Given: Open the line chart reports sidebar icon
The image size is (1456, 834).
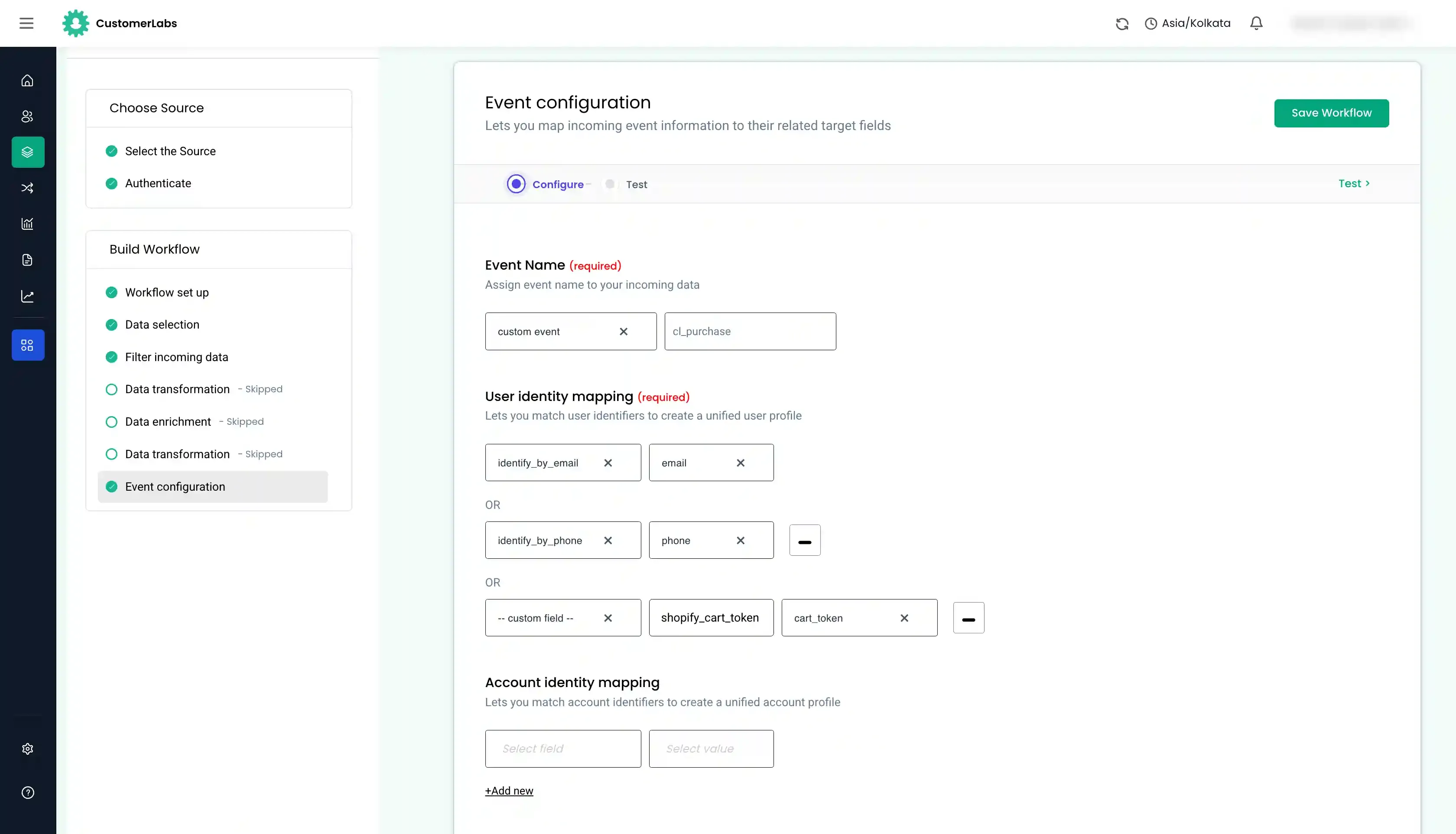Looking at the screenshot, I should tap(27, 296).
